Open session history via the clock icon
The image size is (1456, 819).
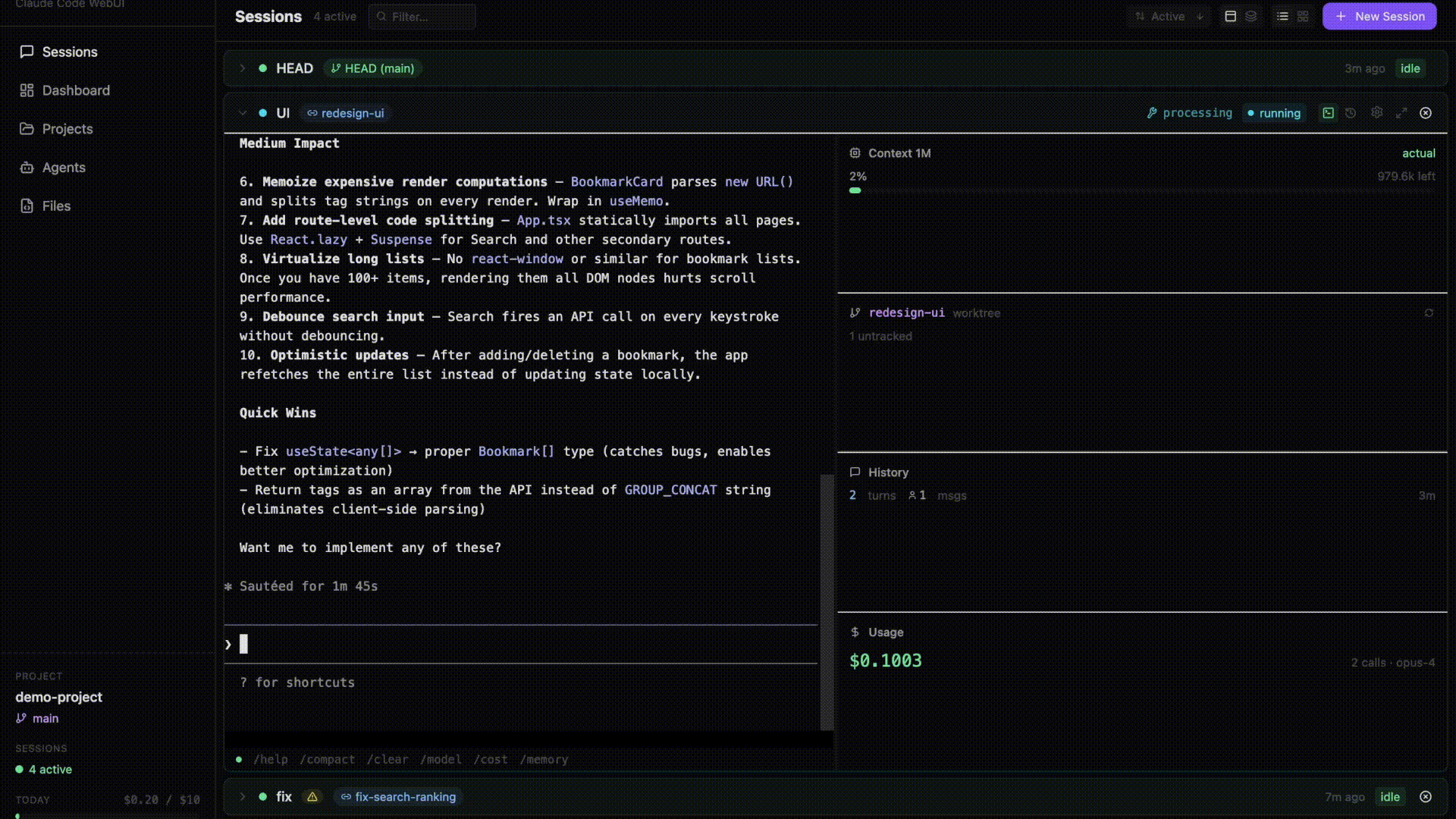click(x=1351, y=112)
